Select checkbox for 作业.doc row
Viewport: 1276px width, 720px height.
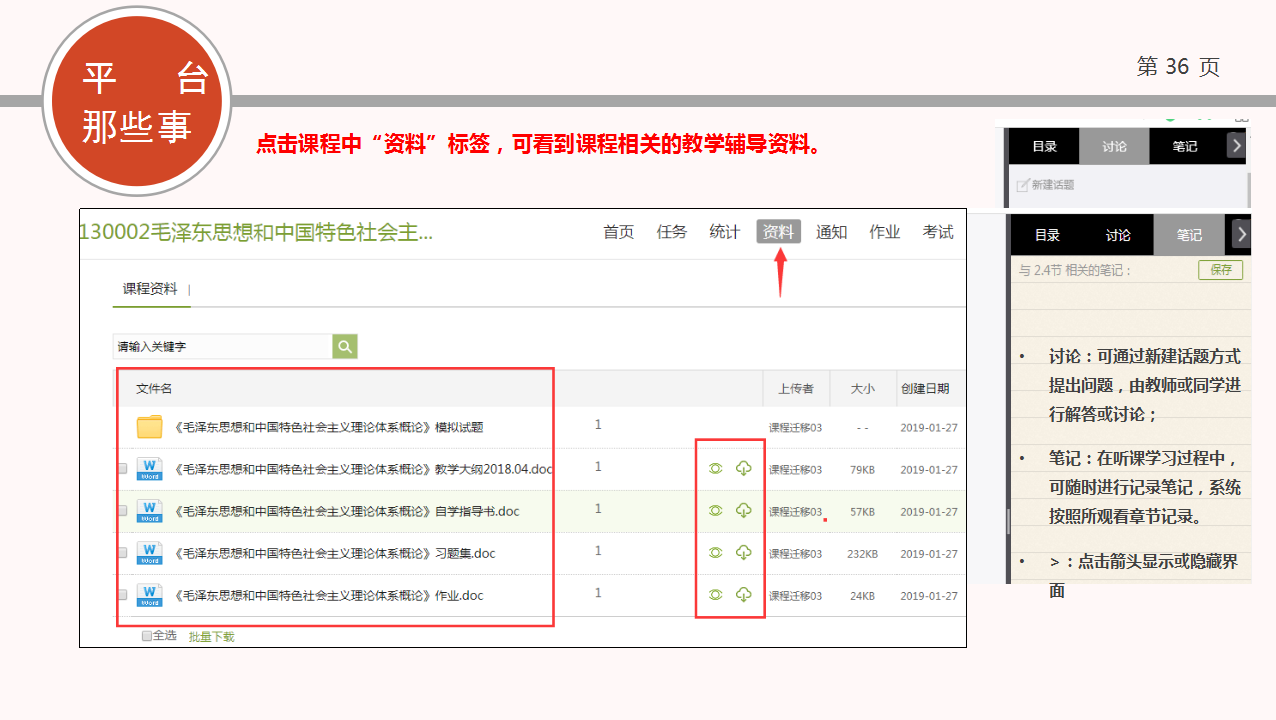[122, 595]
